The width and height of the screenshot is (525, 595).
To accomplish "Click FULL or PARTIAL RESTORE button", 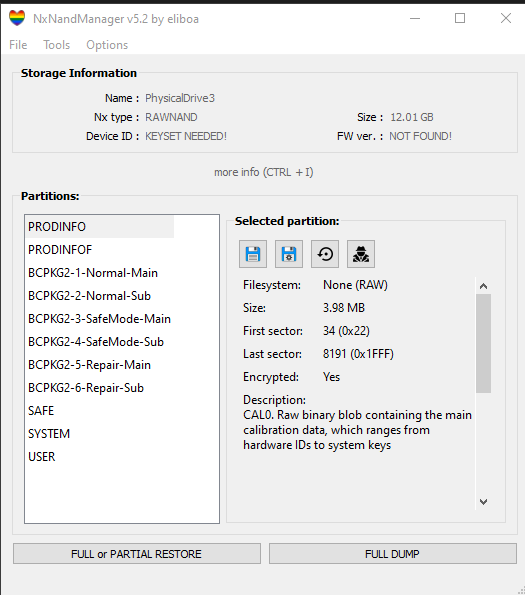I will click(137, 554).
